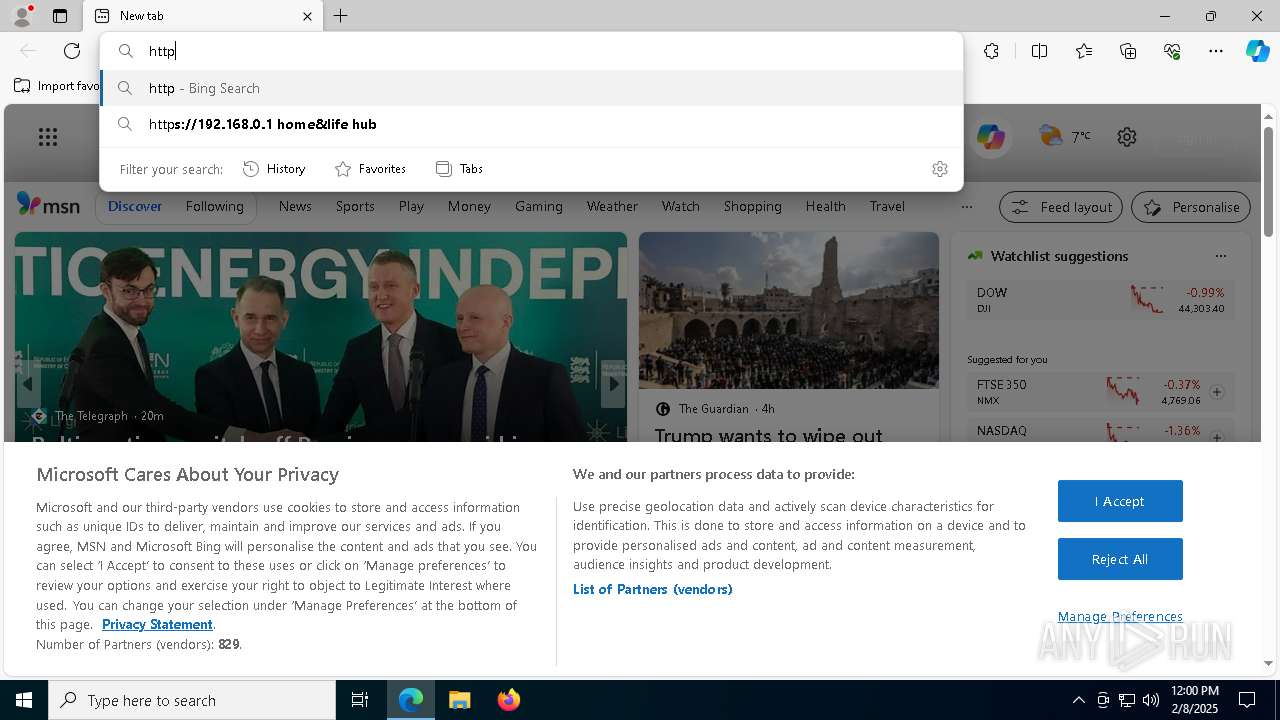
Task: Open page settings gear icon
Action: [1127, 137]
